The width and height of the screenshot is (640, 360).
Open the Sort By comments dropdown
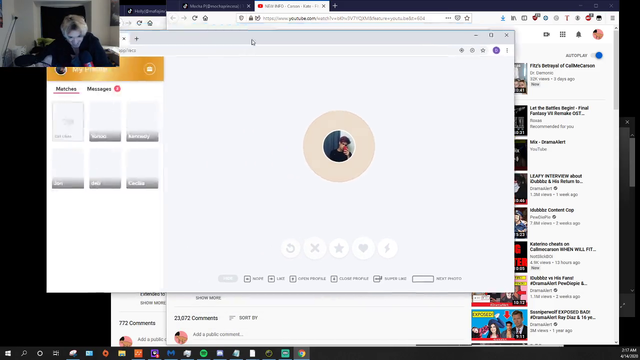243,318
